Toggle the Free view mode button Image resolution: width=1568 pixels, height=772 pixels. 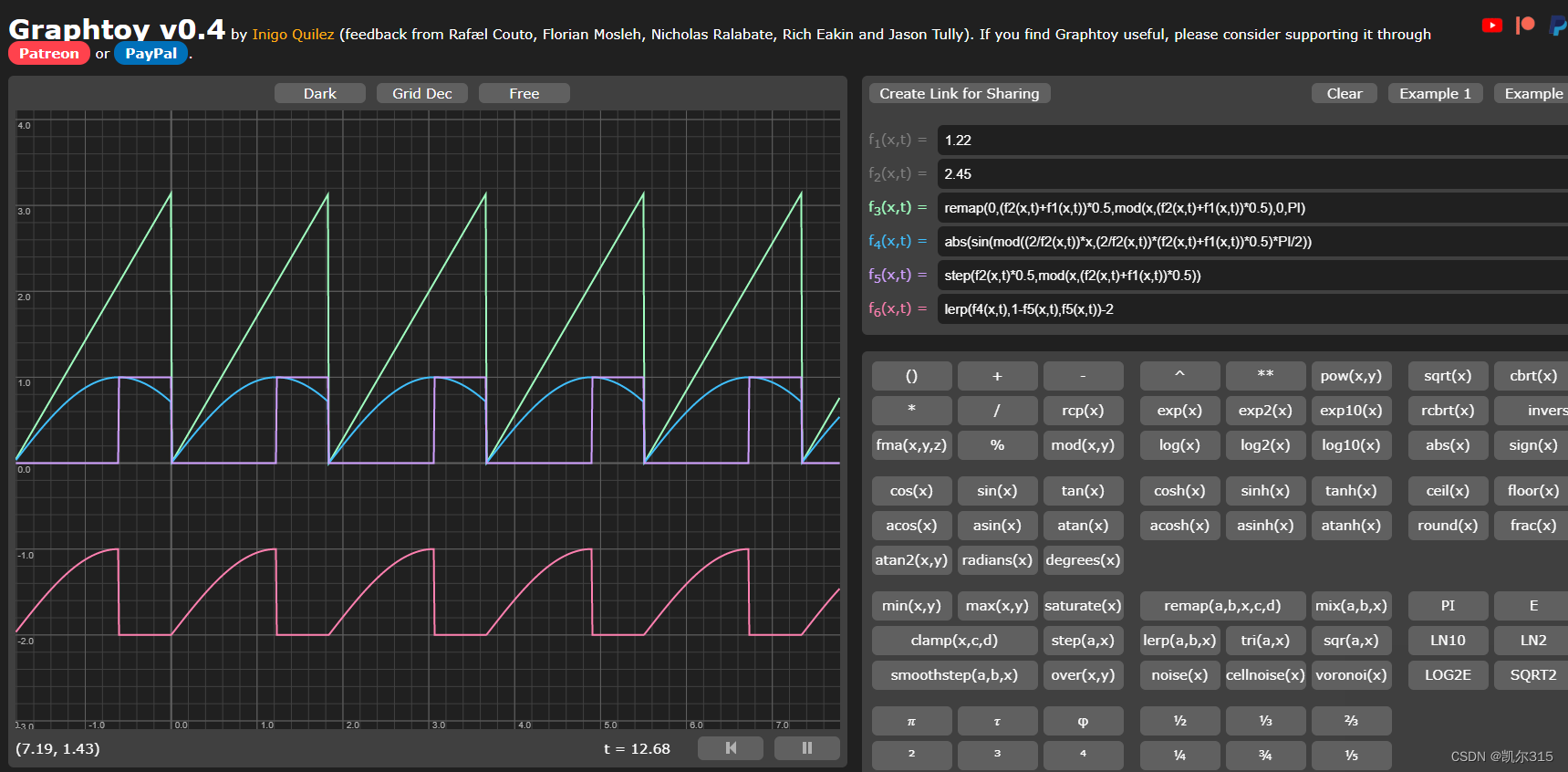point(524,93)
